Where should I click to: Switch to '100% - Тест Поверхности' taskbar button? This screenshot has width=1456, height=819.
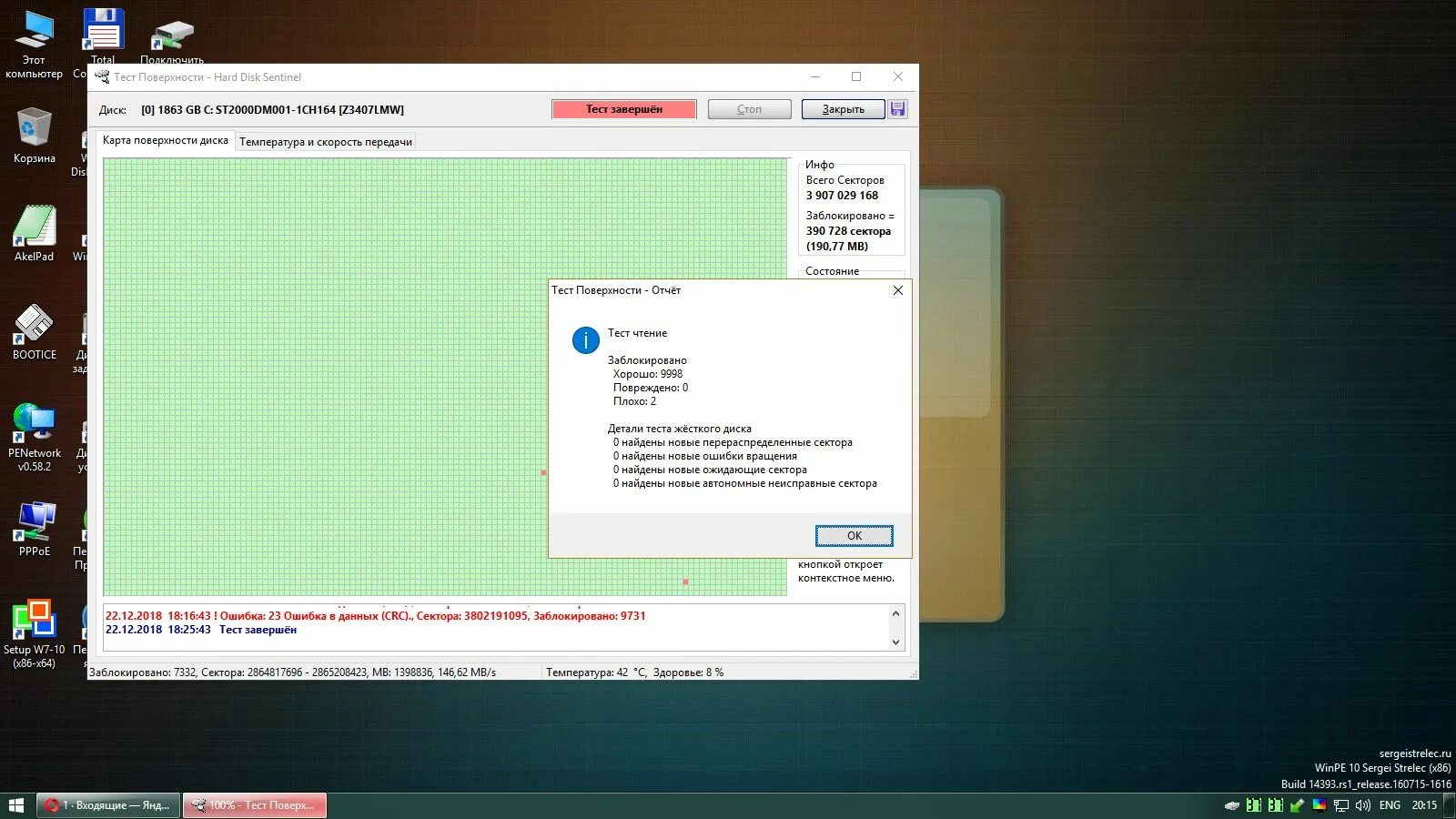[255, 805]
